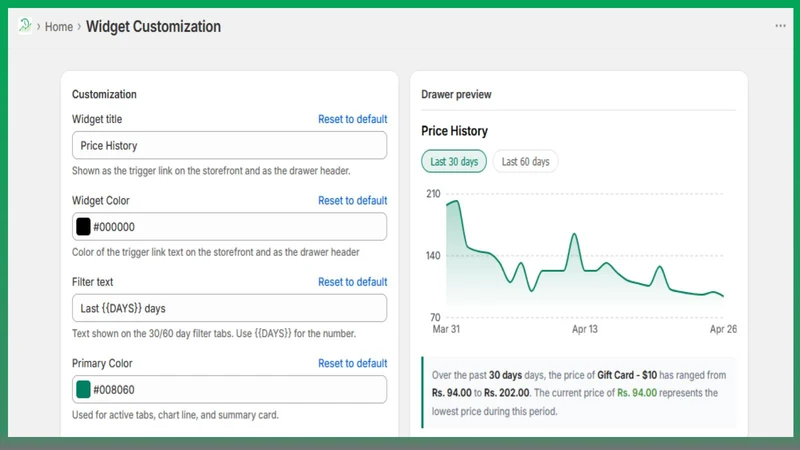
Task: Click the Rs. 202.00 price in summary
Action: coord(507,393)
